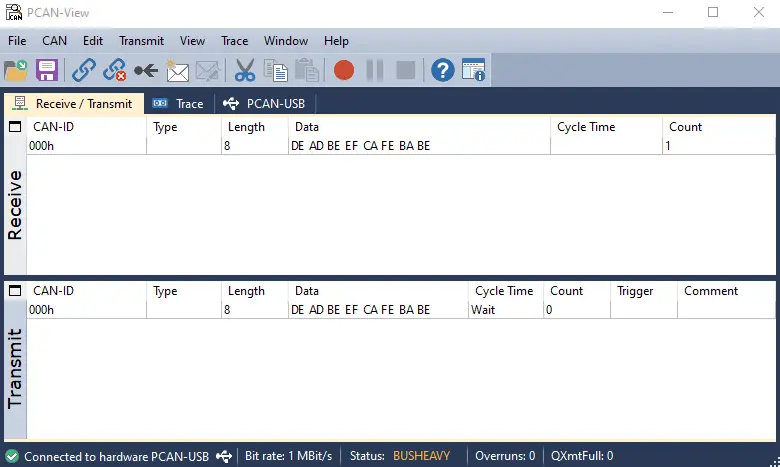Click the Trigger column header in Transmit list

635,291
